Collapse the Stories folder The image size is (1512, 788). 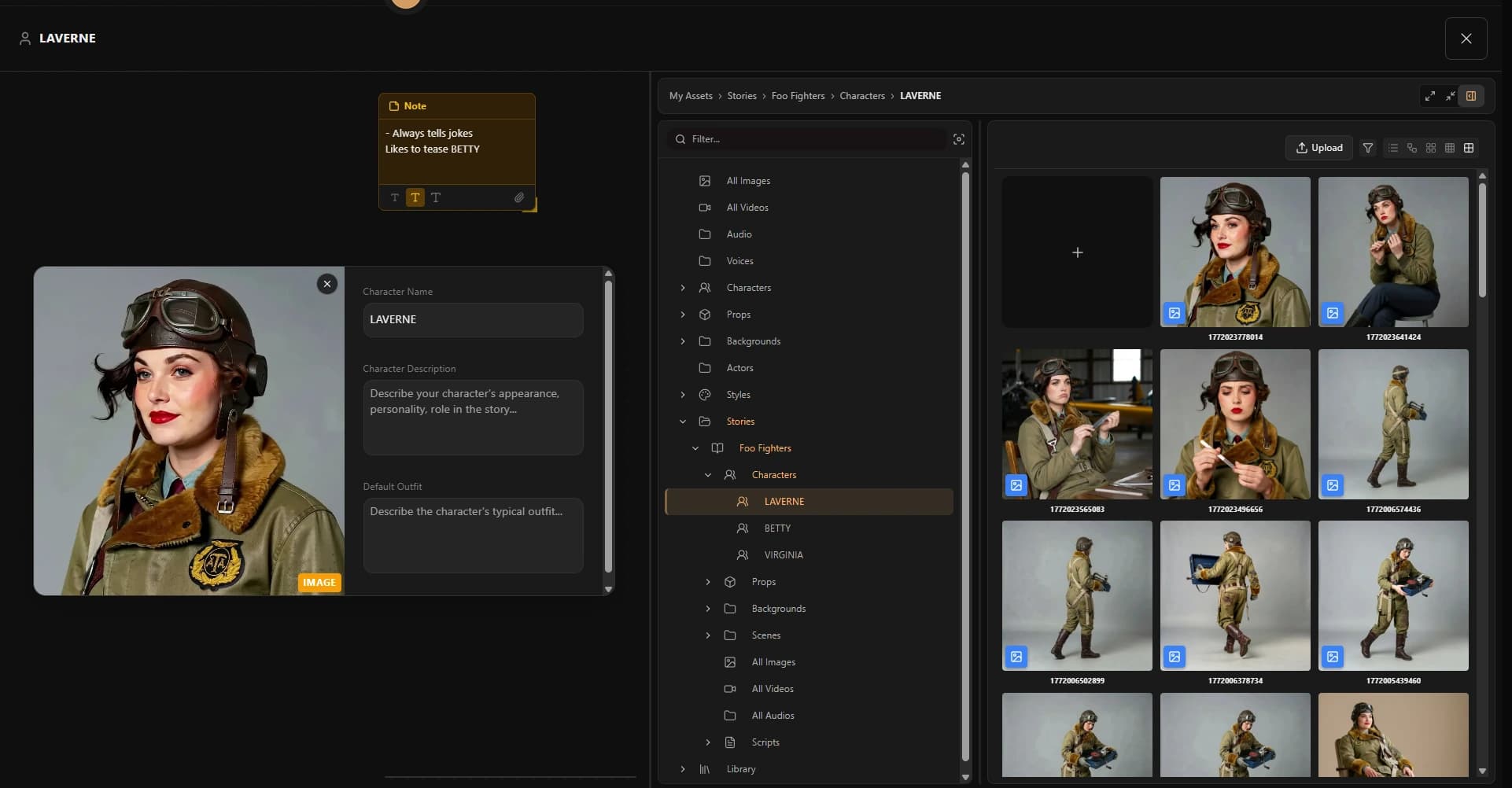683,422
